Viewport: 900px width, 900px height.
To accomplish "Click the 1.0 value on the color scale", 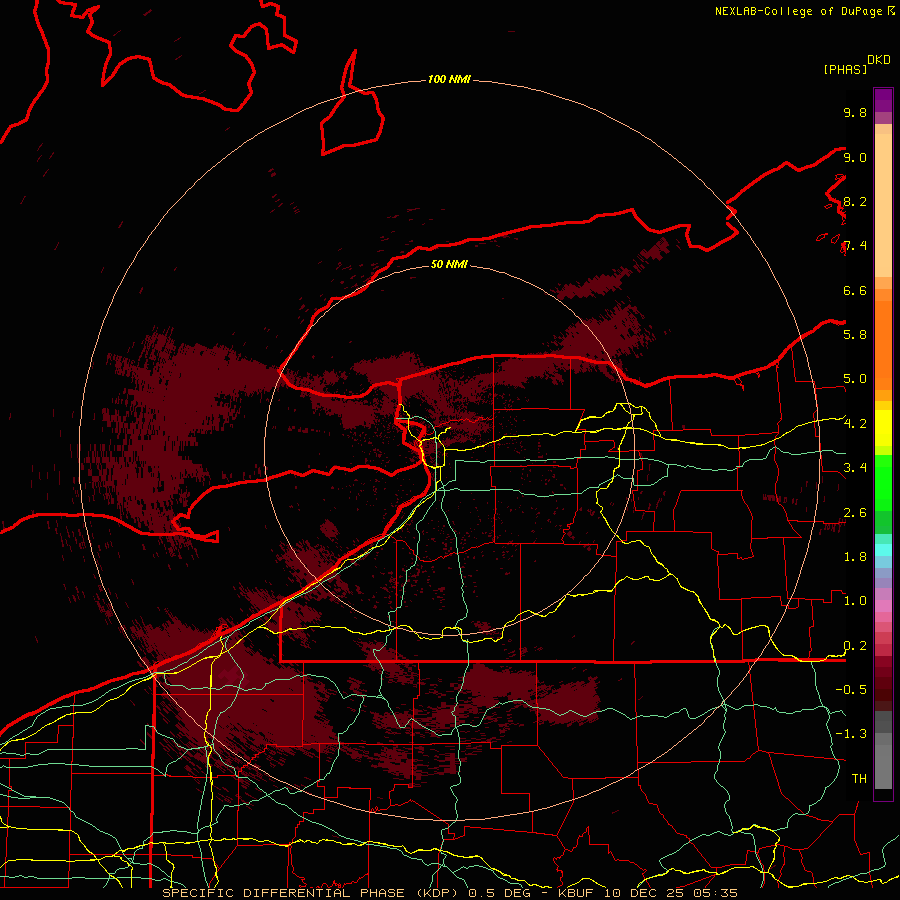I will (x=855, y=601).
